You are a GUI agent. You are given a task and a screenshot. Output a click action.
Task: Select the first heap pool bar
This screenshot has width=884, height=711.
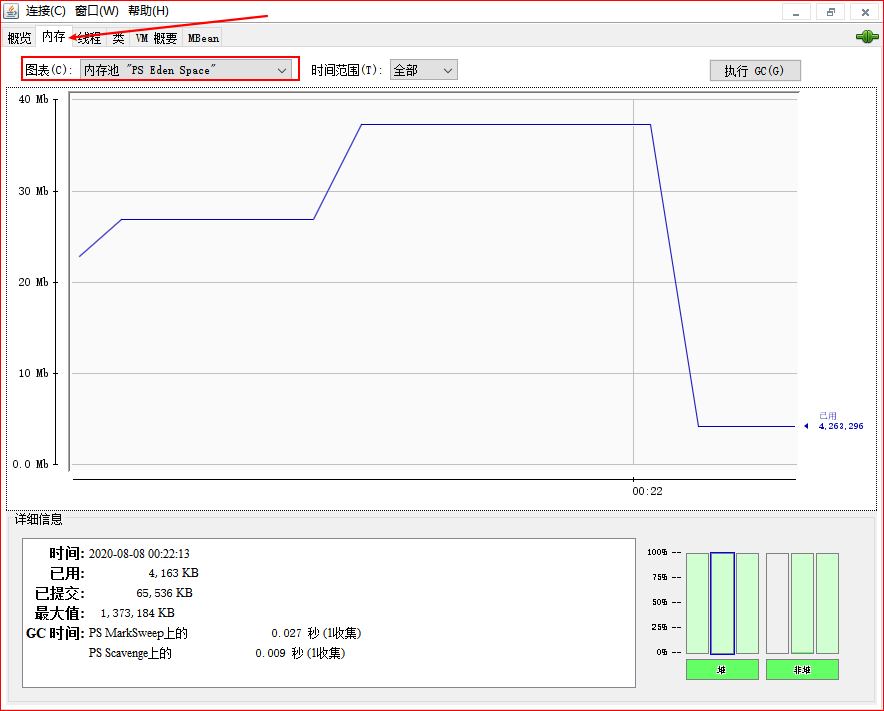coord(697,603)
